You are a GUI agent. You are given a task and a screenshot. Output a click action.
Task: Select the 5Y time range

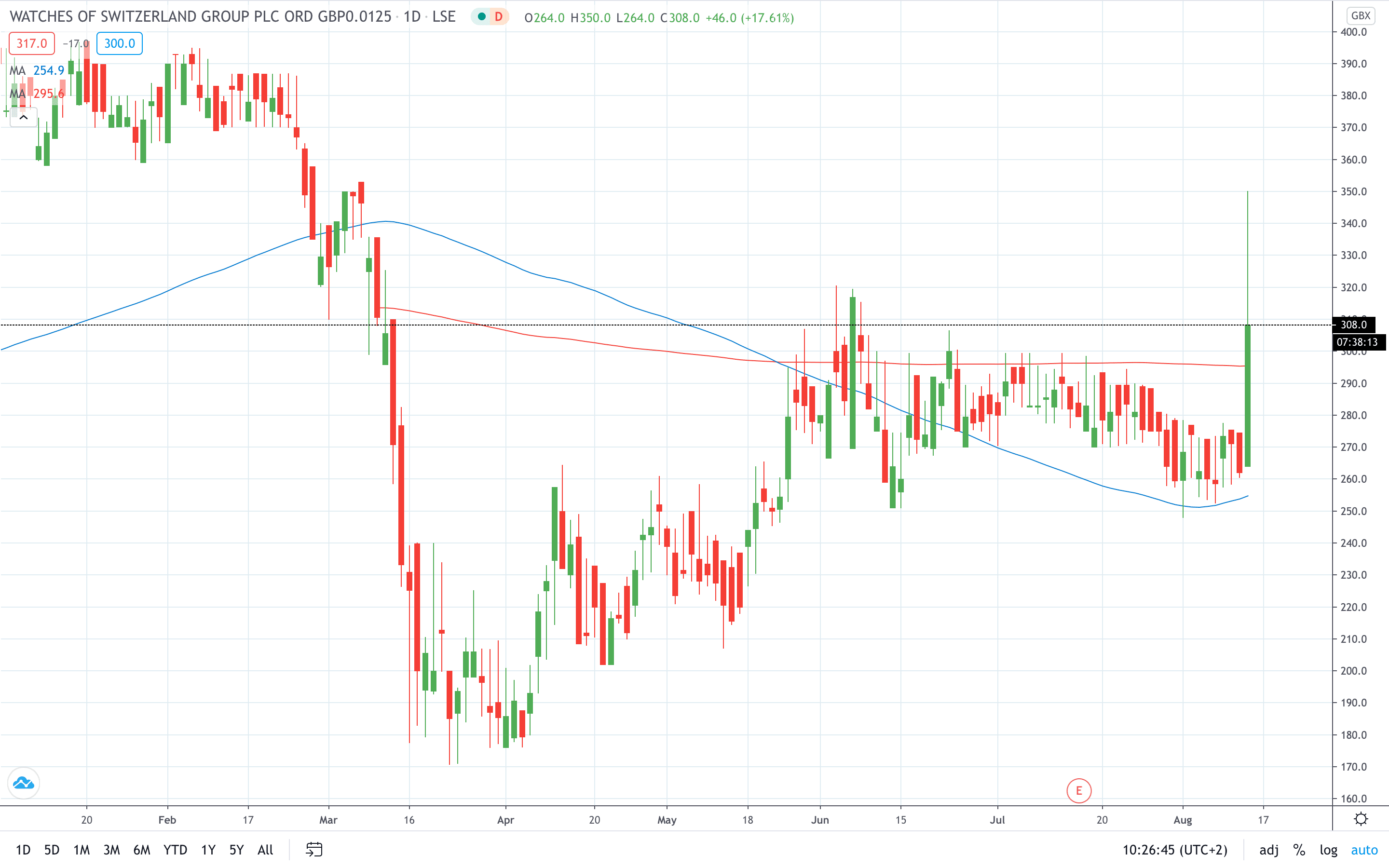pyautogui.click(x=236, y=850)
